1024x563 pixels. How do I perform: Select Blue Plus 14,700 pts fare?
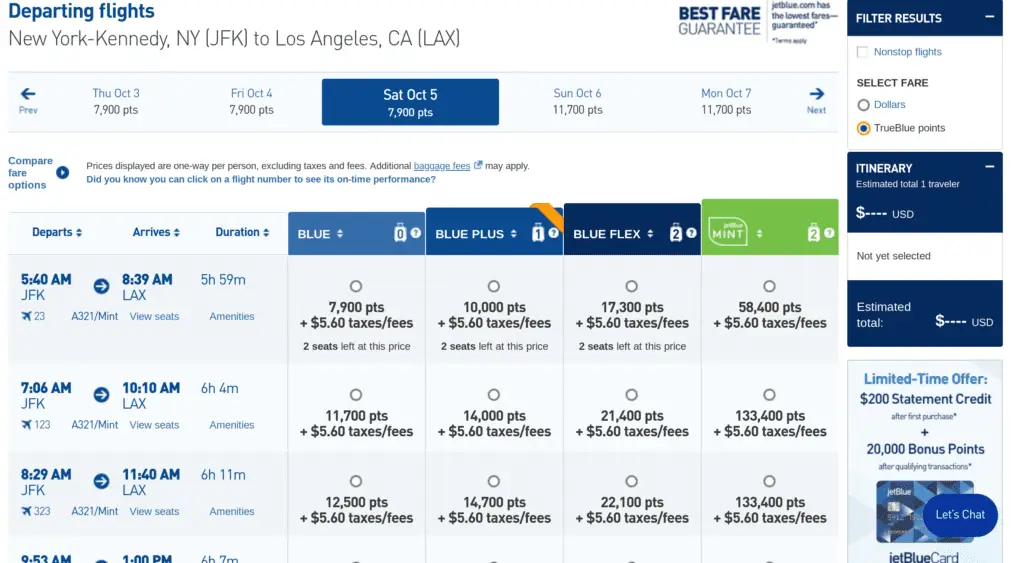tap(494, 481)
